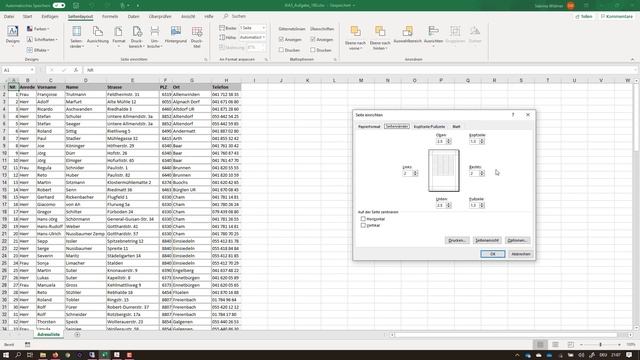This screenshot has height=360, width=640.
Task: Click the Gruppieren group icon
Action: (455, 35)
